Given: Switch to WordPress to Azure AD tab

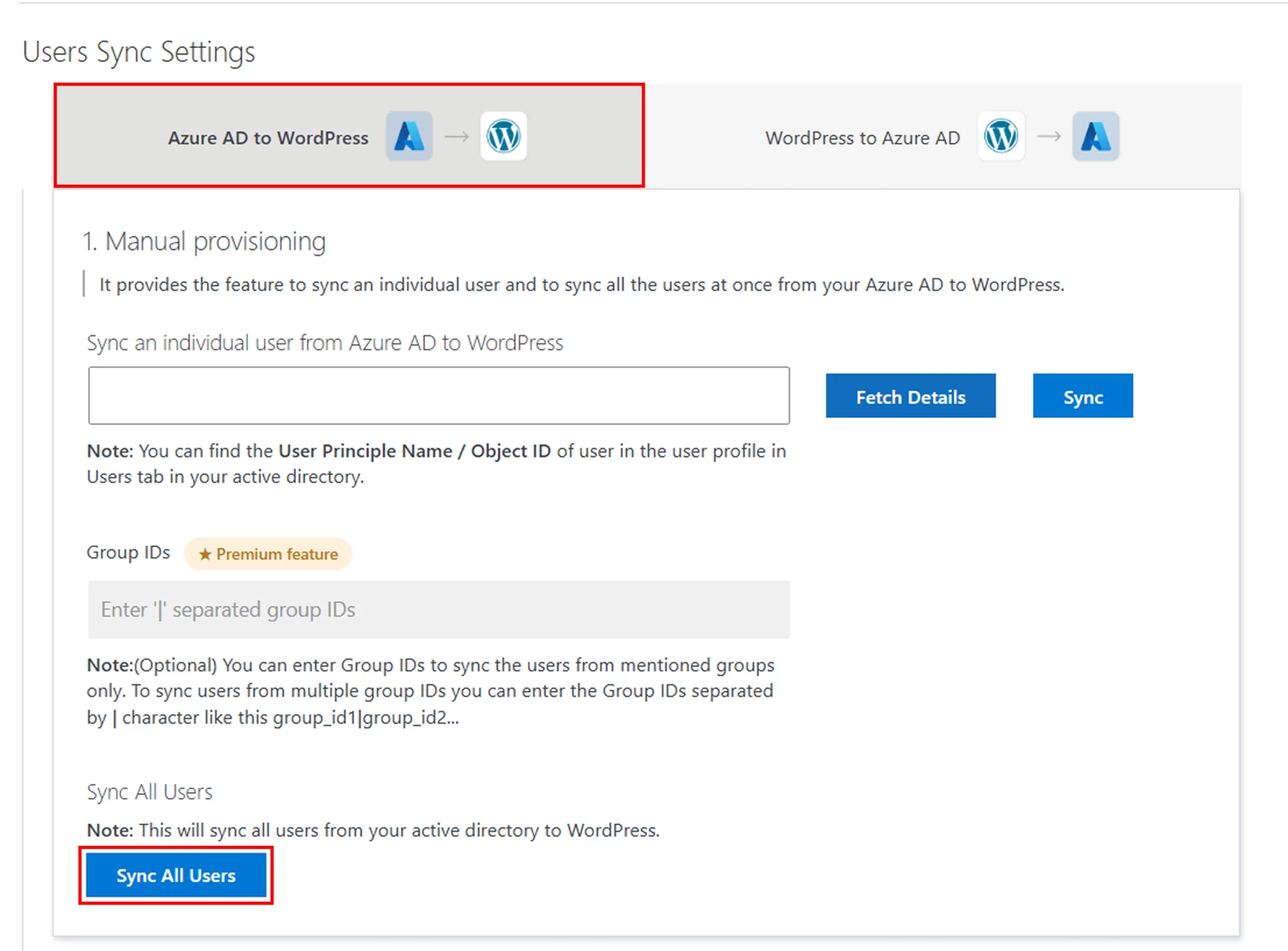Looking at the screenshot, I should 942,136.
